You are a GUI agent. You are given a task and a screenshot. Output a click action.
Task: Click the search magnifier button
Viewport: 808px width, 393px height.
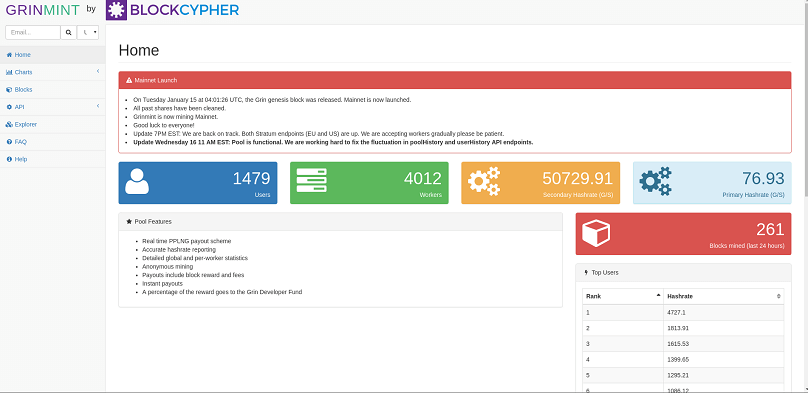coord(69,32)
